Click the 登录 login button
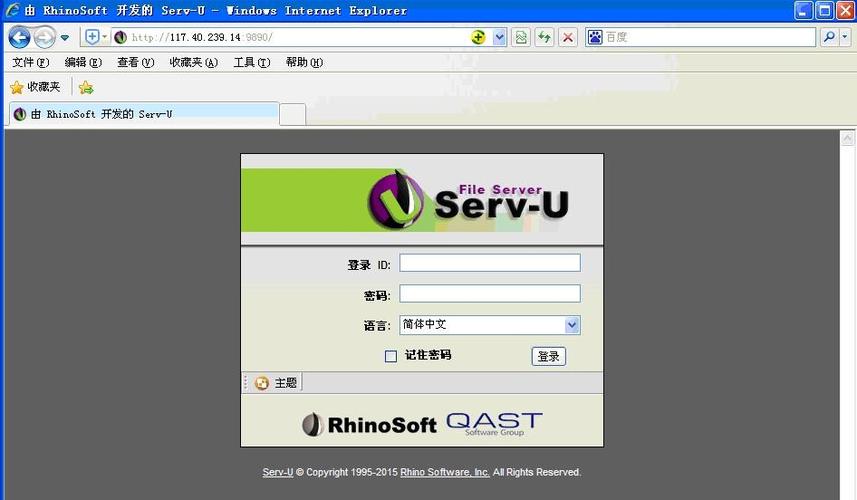This screenshot has width=857, height=500. (x=549, y=356)
